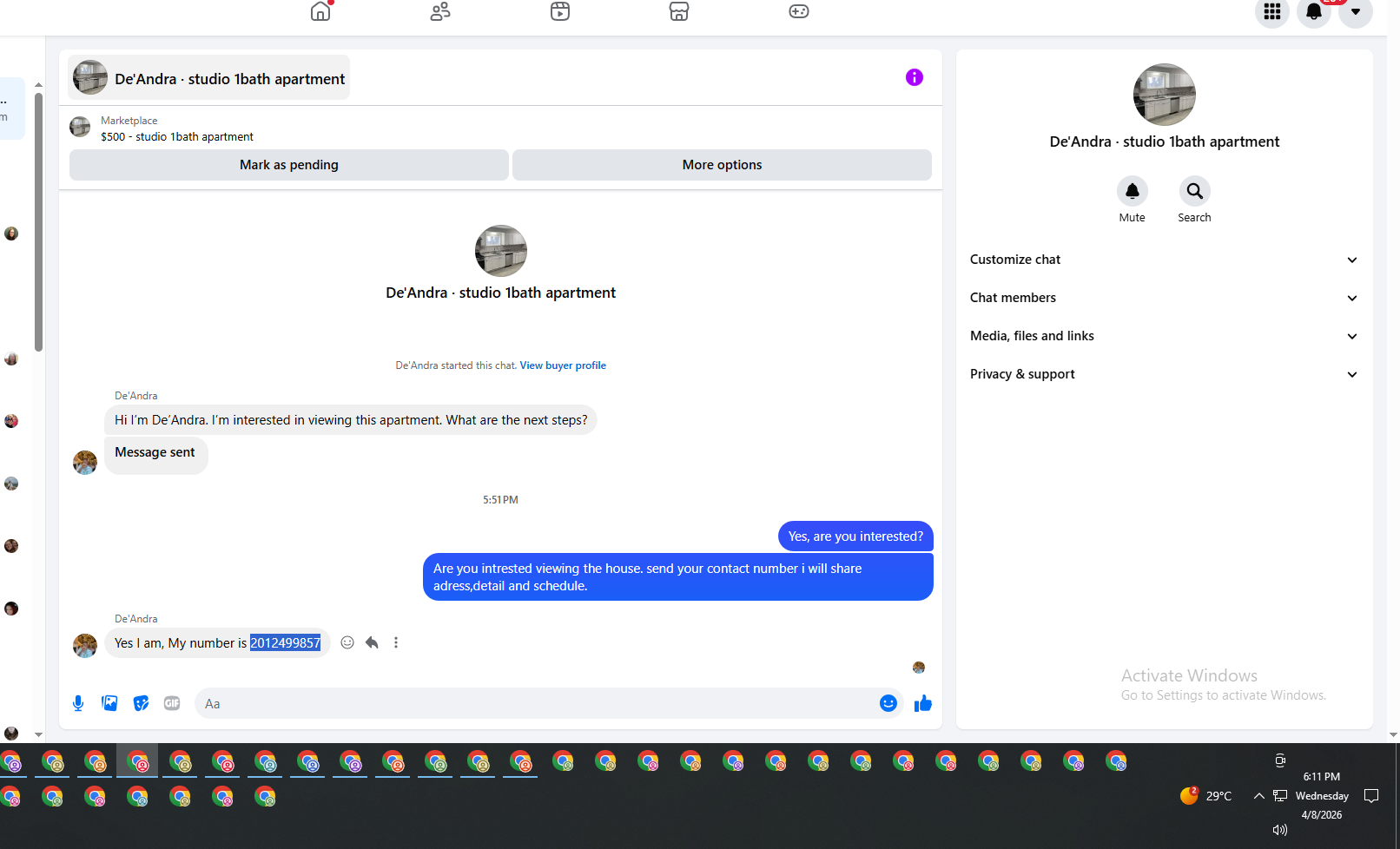Image resolution: width=1400 pixels, height=849 pixels.
Task: Open the Account dropdown arrow
Action: (x=1356, y=11)
